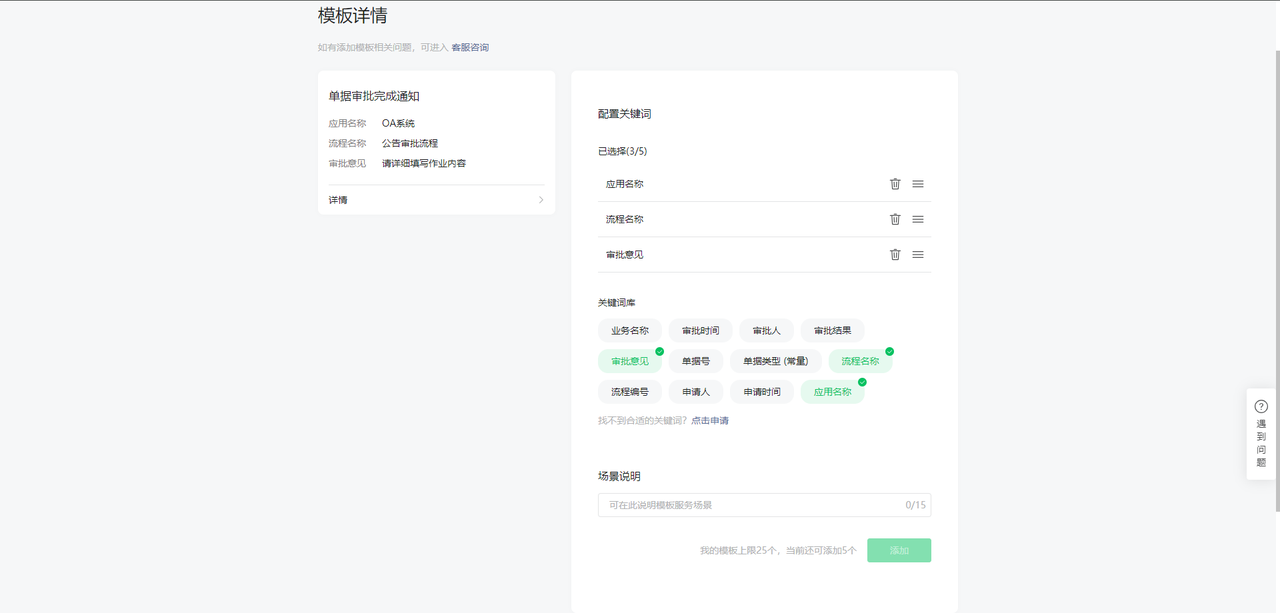The image size is (1280, 613).
Task: Select the 审批人 keyword tag
Action: (766, 331)
